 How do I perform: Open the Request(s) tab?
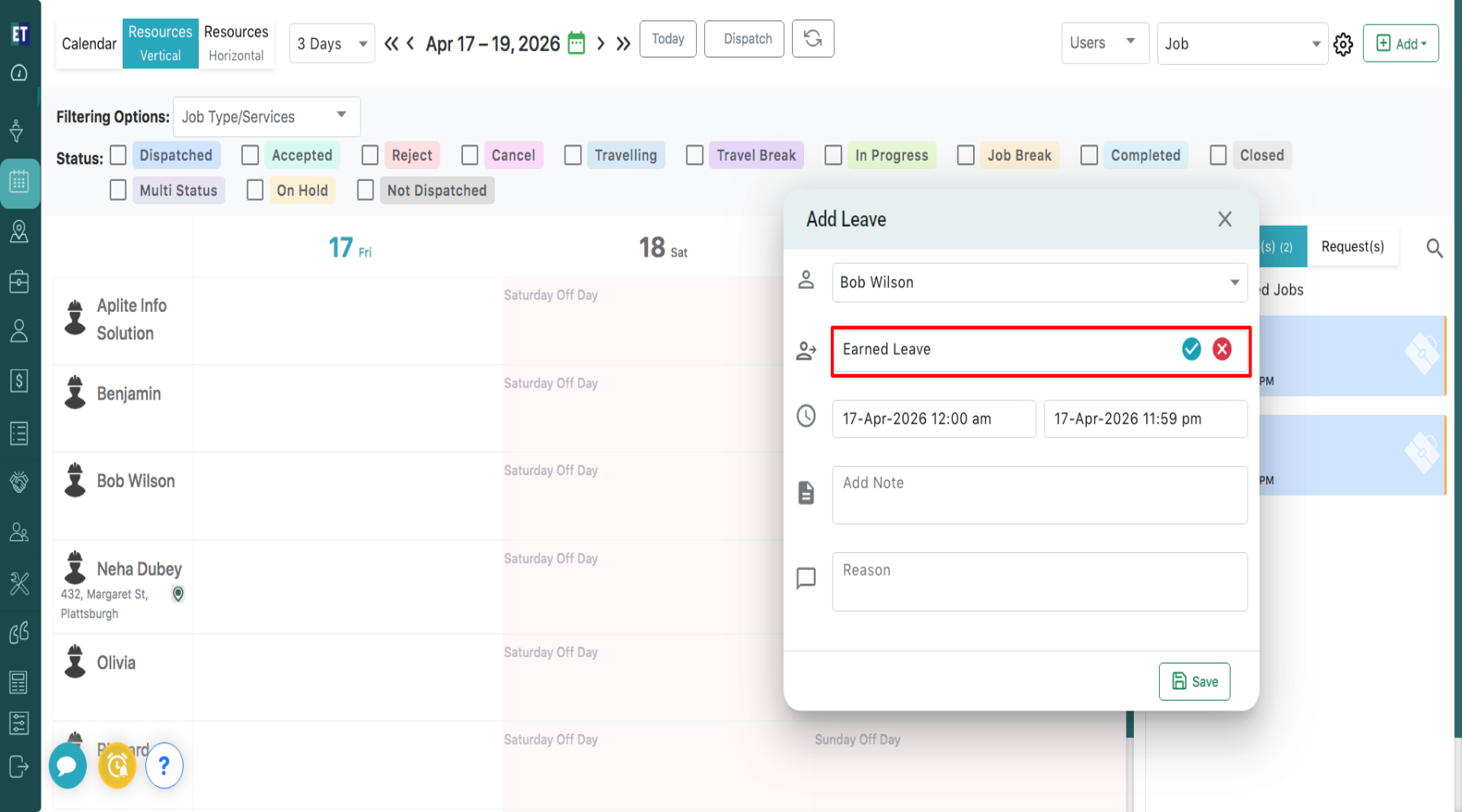1352,247
